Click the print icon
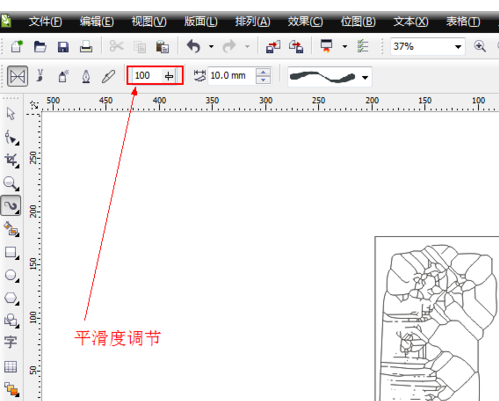 tap(86, 46)
